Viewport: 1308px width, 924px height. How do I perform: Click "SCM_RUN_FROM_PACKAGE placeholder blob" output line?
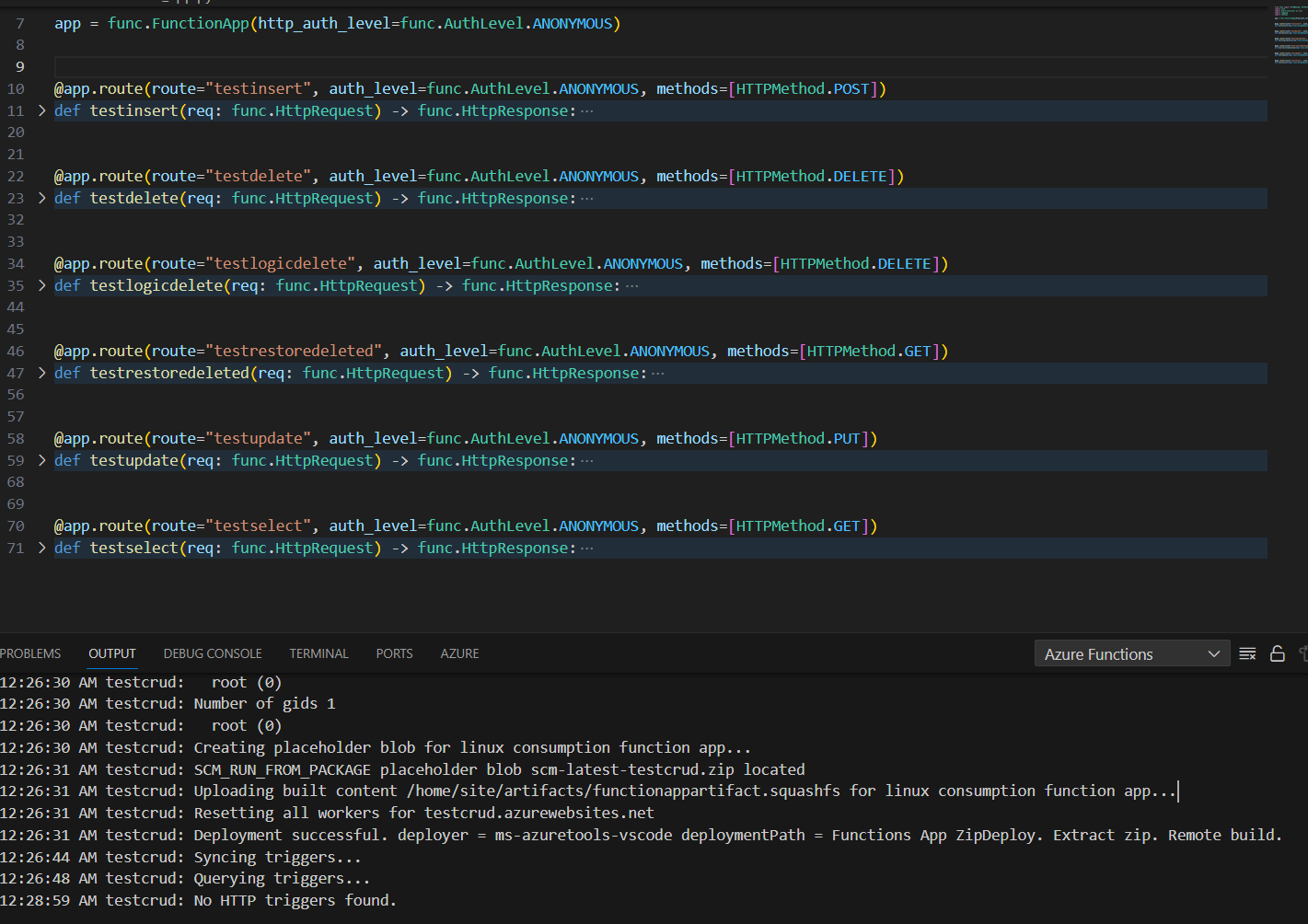(499, 769)
